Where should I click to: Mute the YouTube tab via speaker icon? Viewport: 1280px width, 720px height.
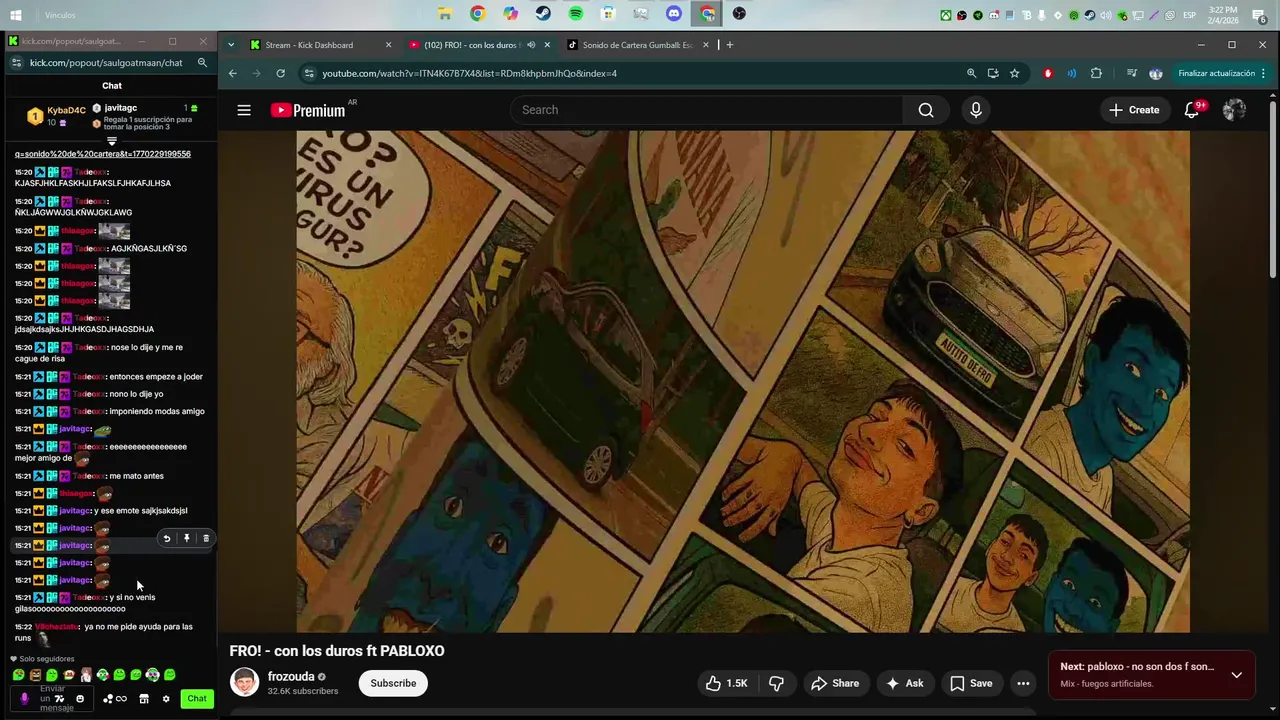pos(531,45)
